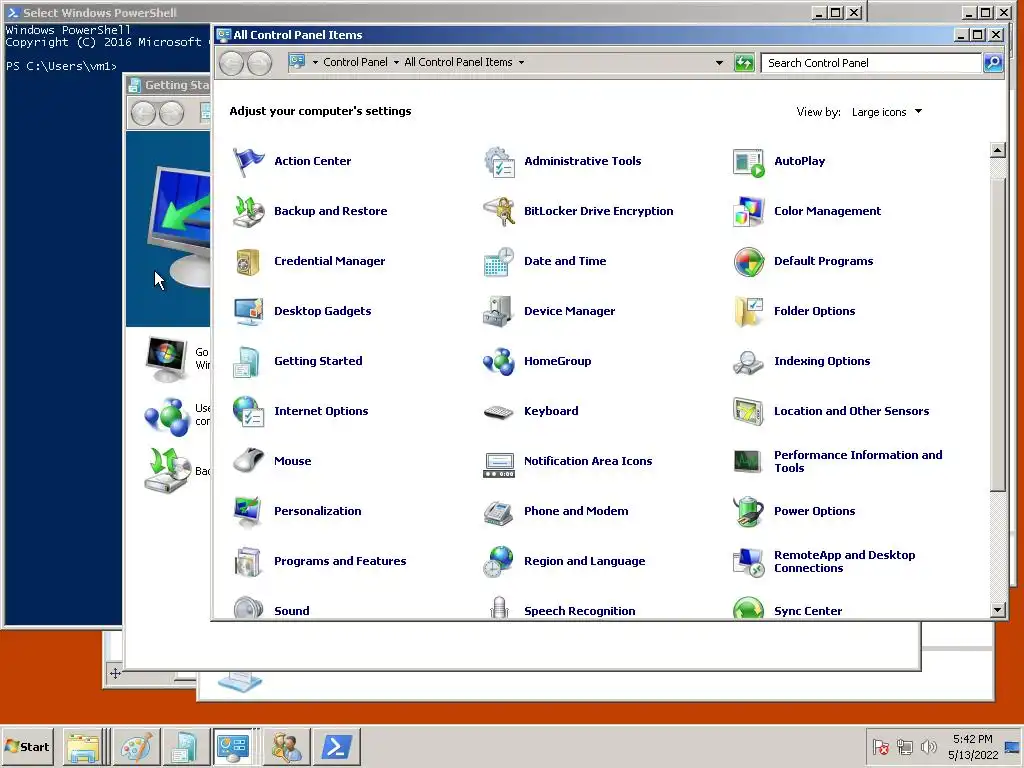Open the Speech Recognition link
This screenshot has height=768, width=1024.
tap(579, 611)
